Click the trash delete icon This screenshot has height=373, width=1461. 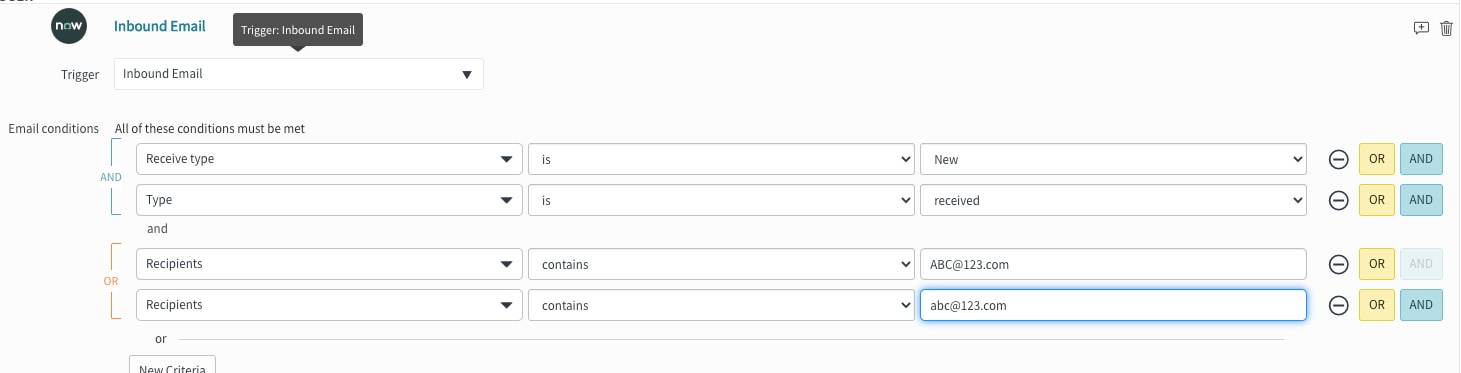[x=1446, y=28]
